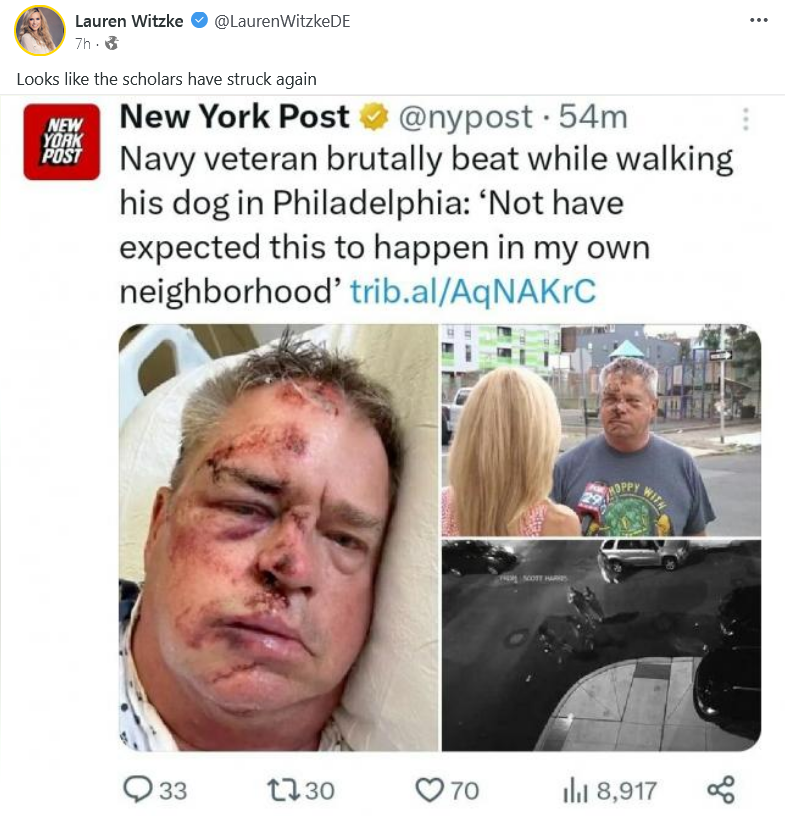This screenshot has height=820, width=789.
Task: Click the views bar chart icon
Action: [x=576, y=791]
